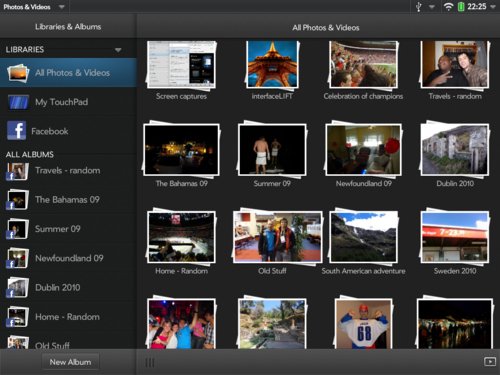Open the hockey jersey 68 album thumbnail
This screenshot has height=375, width=500.
363,323
